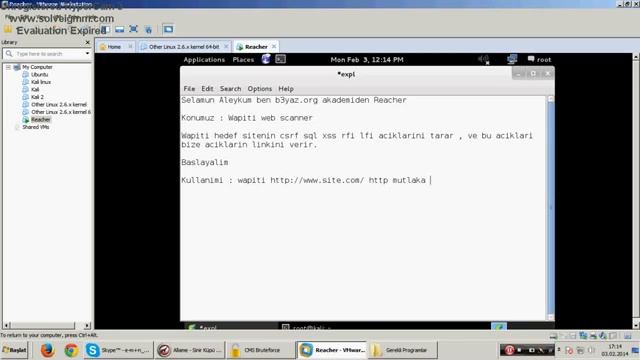Switch to Other Linux 2.6.x kernel 64-bit tab
Screen dimensions: 640x360
coord(184,47)
